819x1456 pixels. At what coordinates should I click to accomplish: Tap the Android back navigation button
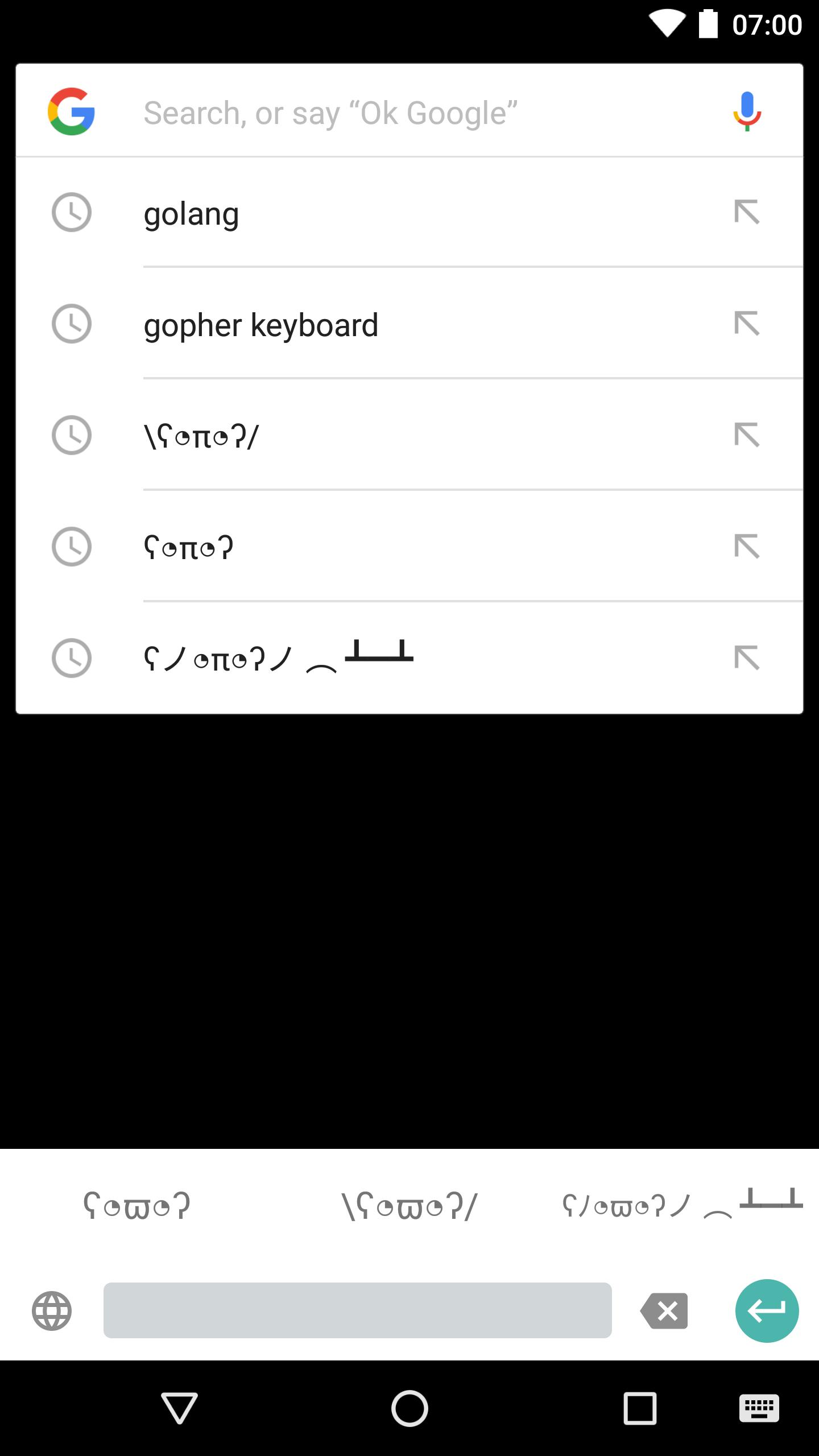pyautogui.click(x=179, y=1408)
